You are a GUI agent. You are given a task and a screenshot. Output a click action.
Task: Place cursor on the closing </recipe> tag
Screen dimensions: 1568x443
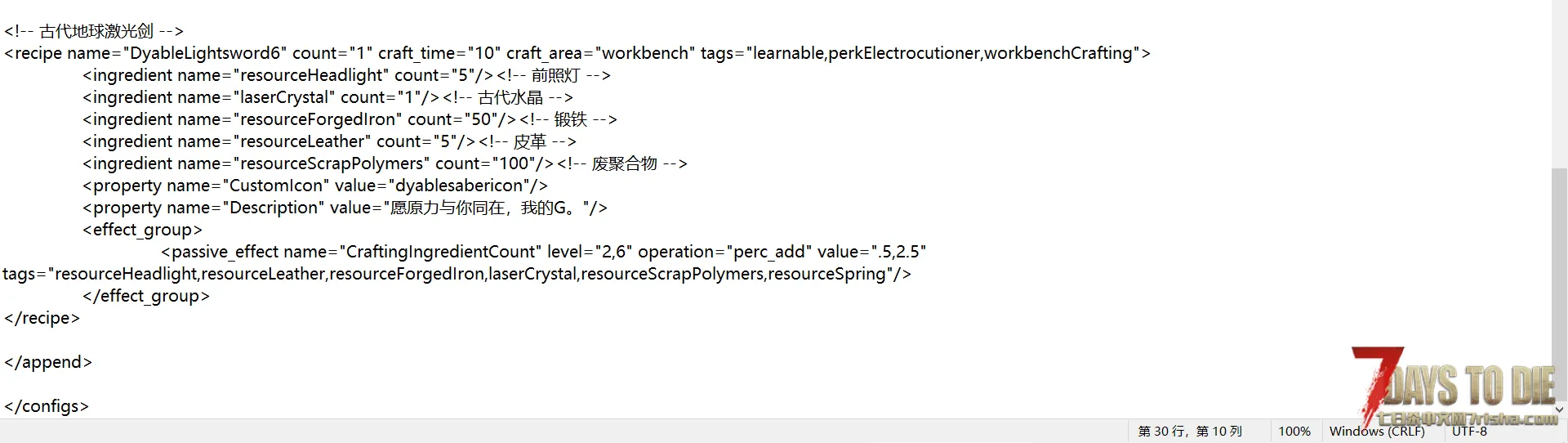[x=42, y=318]
